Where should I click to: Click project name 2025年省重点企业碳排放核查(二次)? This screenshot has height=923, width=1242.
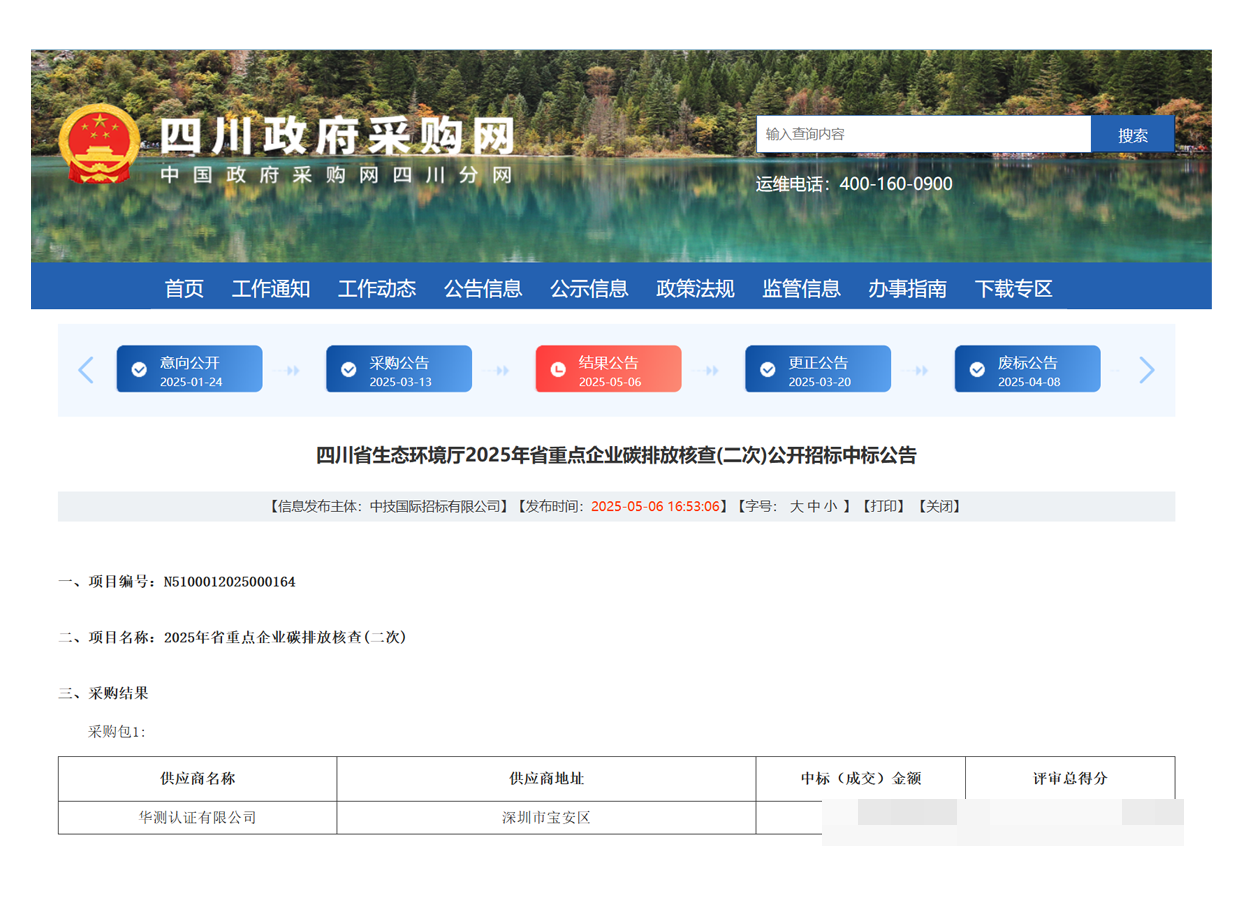[285, 637]
